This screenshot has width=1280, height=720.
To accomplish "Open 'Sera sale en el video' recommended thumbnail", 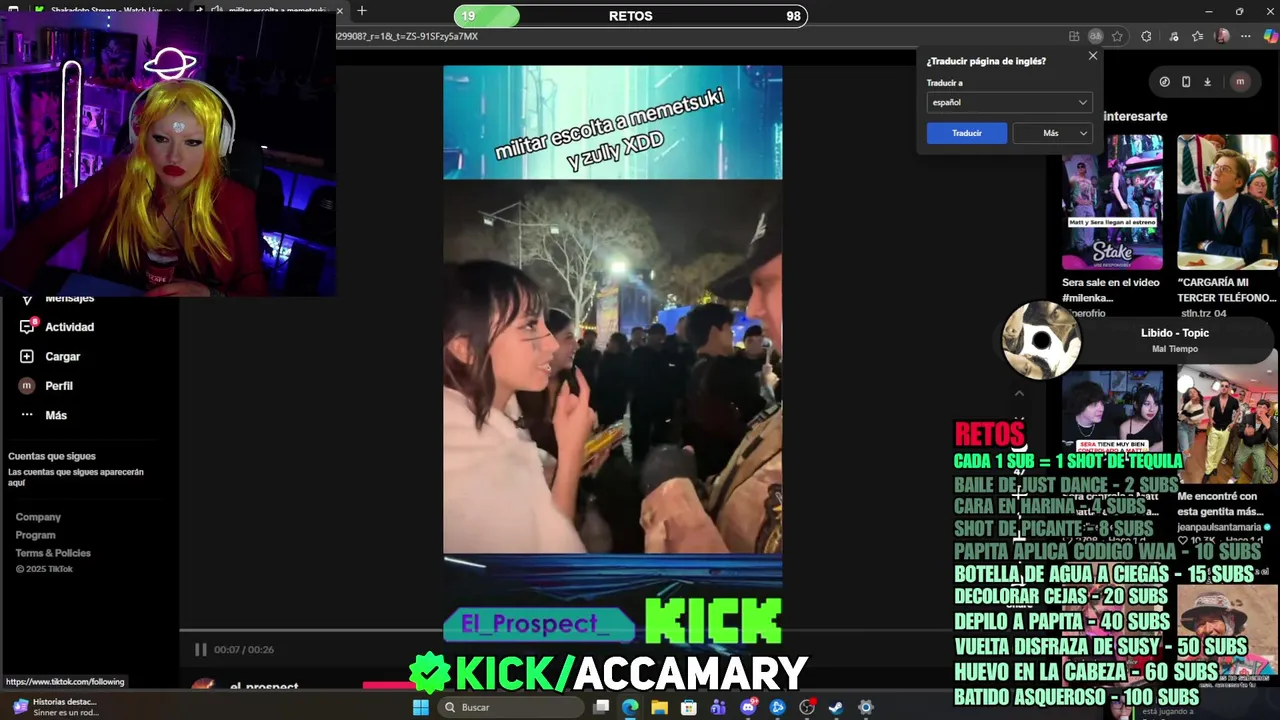I will 1112,203.
